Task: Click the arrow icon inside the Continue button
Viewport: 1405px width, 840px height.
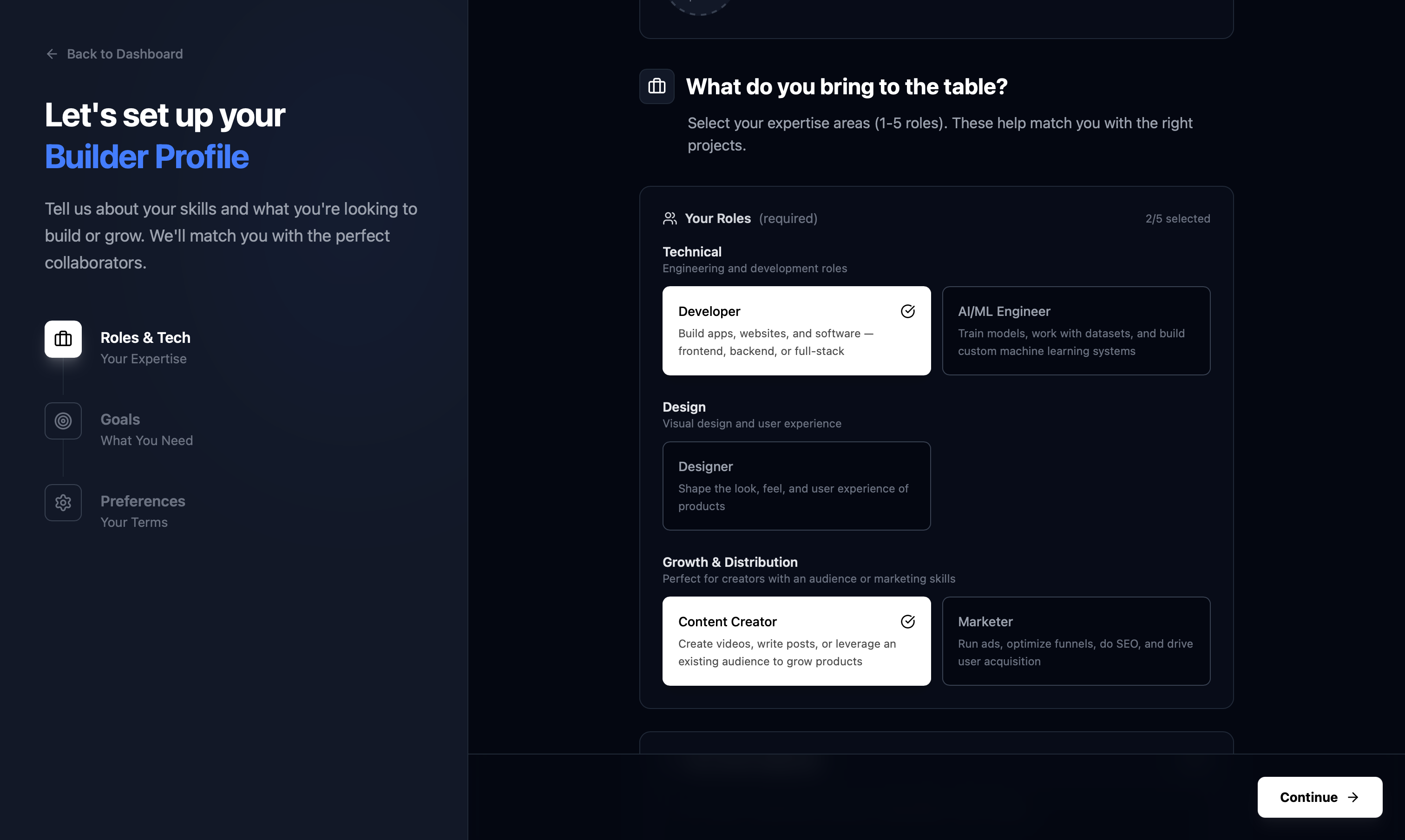Action: click(1353, 797)
